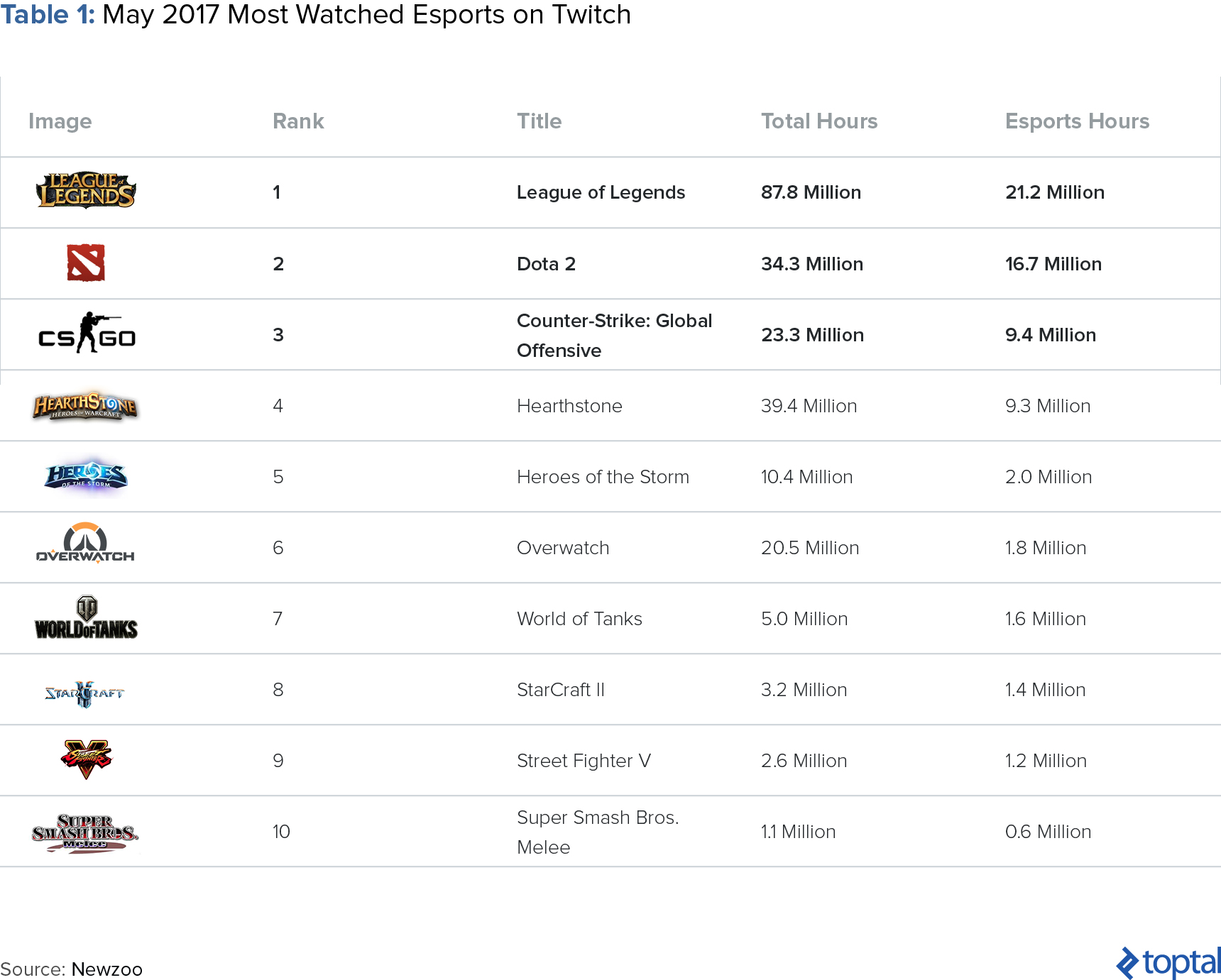Click the World of Tanks logo
The width and height of the screenshot is (1221, 980).
tap(86, 617)
